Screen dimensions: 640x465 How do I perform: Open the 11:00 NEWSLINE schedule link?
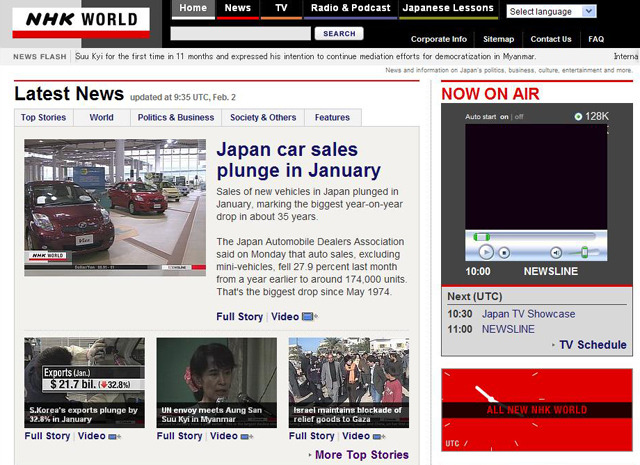tap(508, 329)
